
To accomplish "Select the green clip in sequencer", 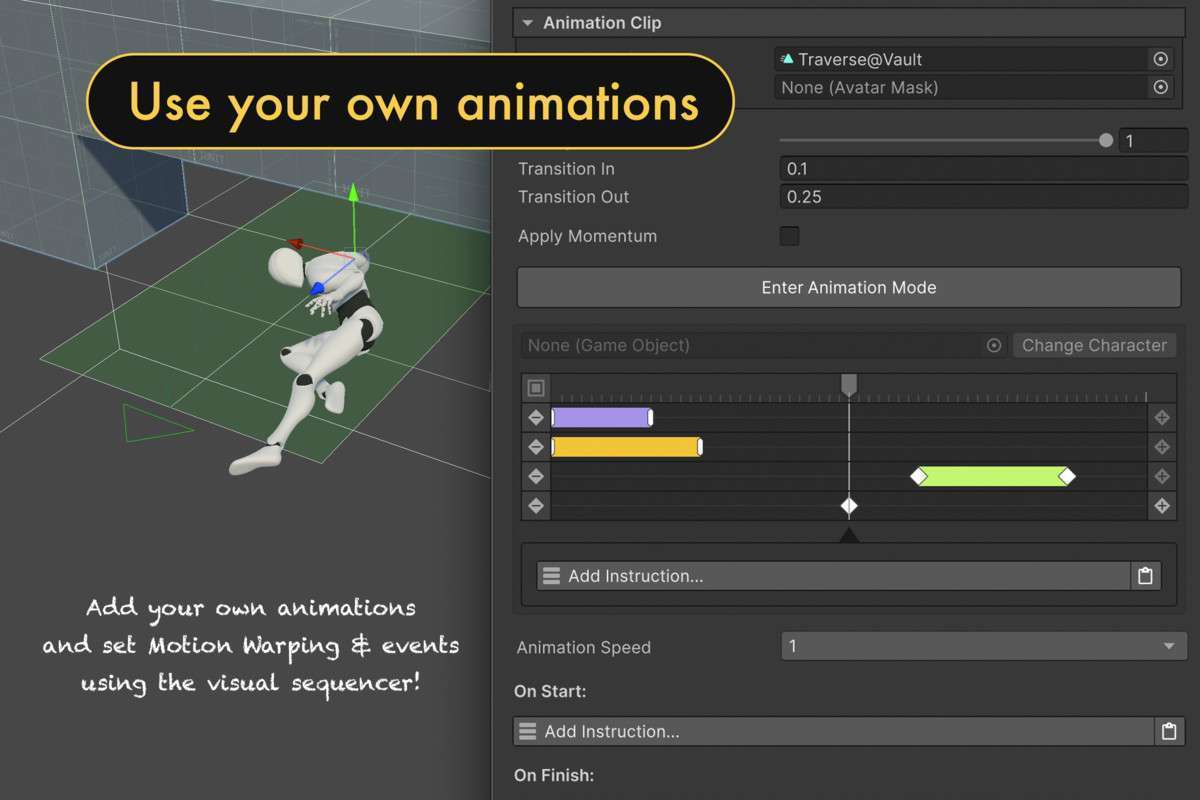I will tap(993, 476).
